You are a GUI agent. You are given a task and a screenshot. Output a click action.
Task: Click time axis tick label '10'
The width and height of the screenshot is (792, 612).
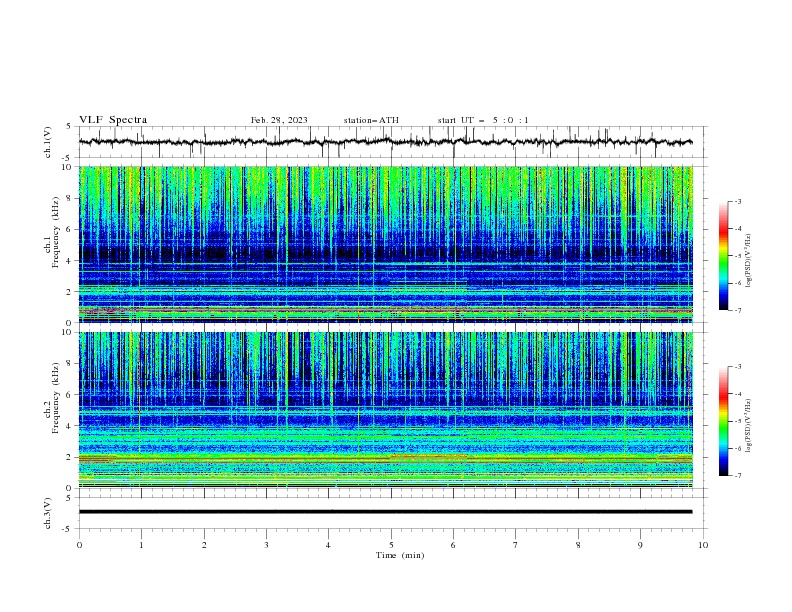point(703,545)
